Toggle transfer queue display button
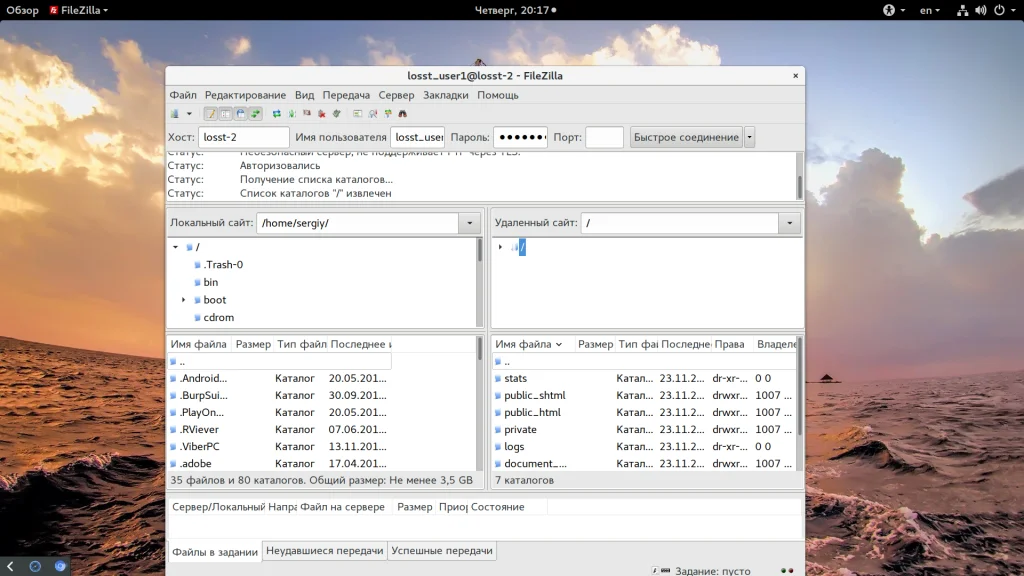 [x=256, y=114]
